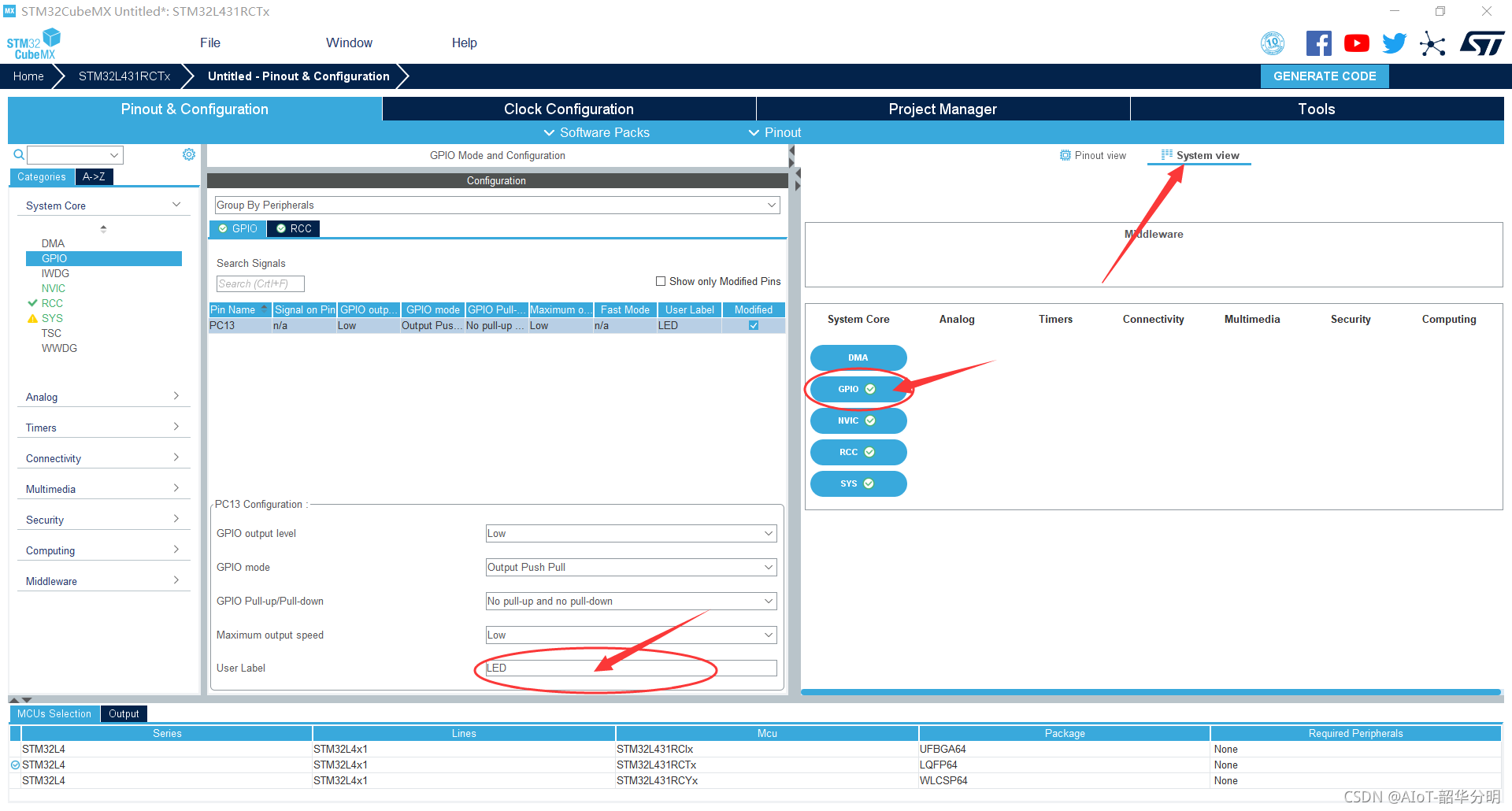1512x811 pixels.
Task: Click the tree sort arrows above DMA
Action: click(x=103, y=229)
